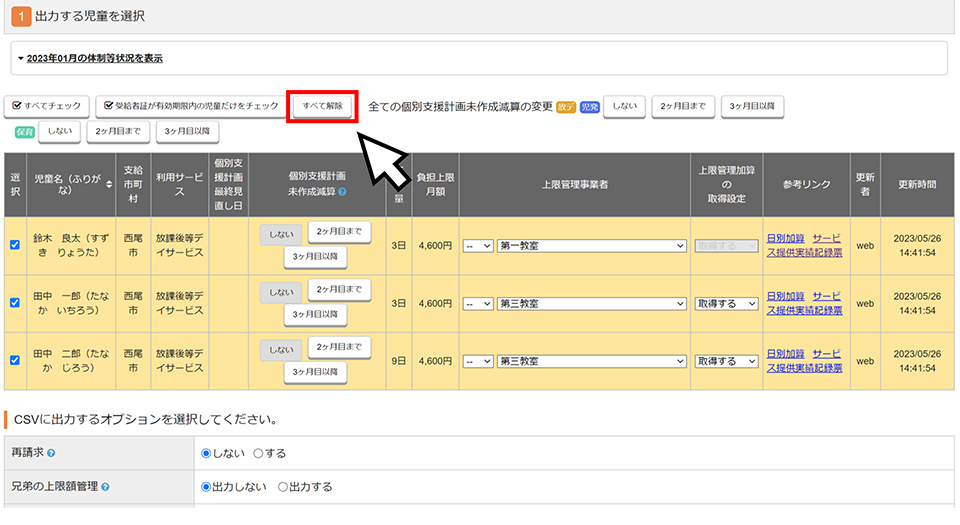Click 田中 一郎（たなか いちろう） name cell

[71, 303]
